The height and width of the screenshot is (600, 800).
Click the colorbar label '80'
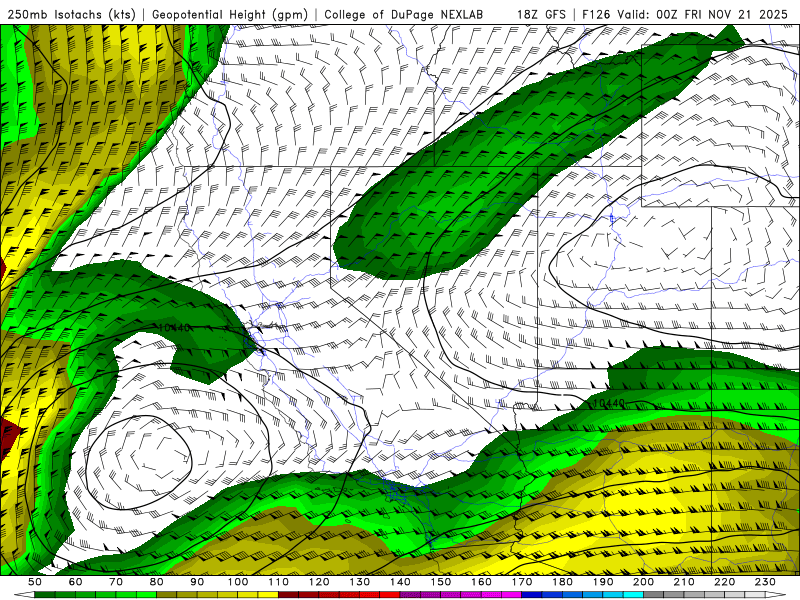click(157, 582)
